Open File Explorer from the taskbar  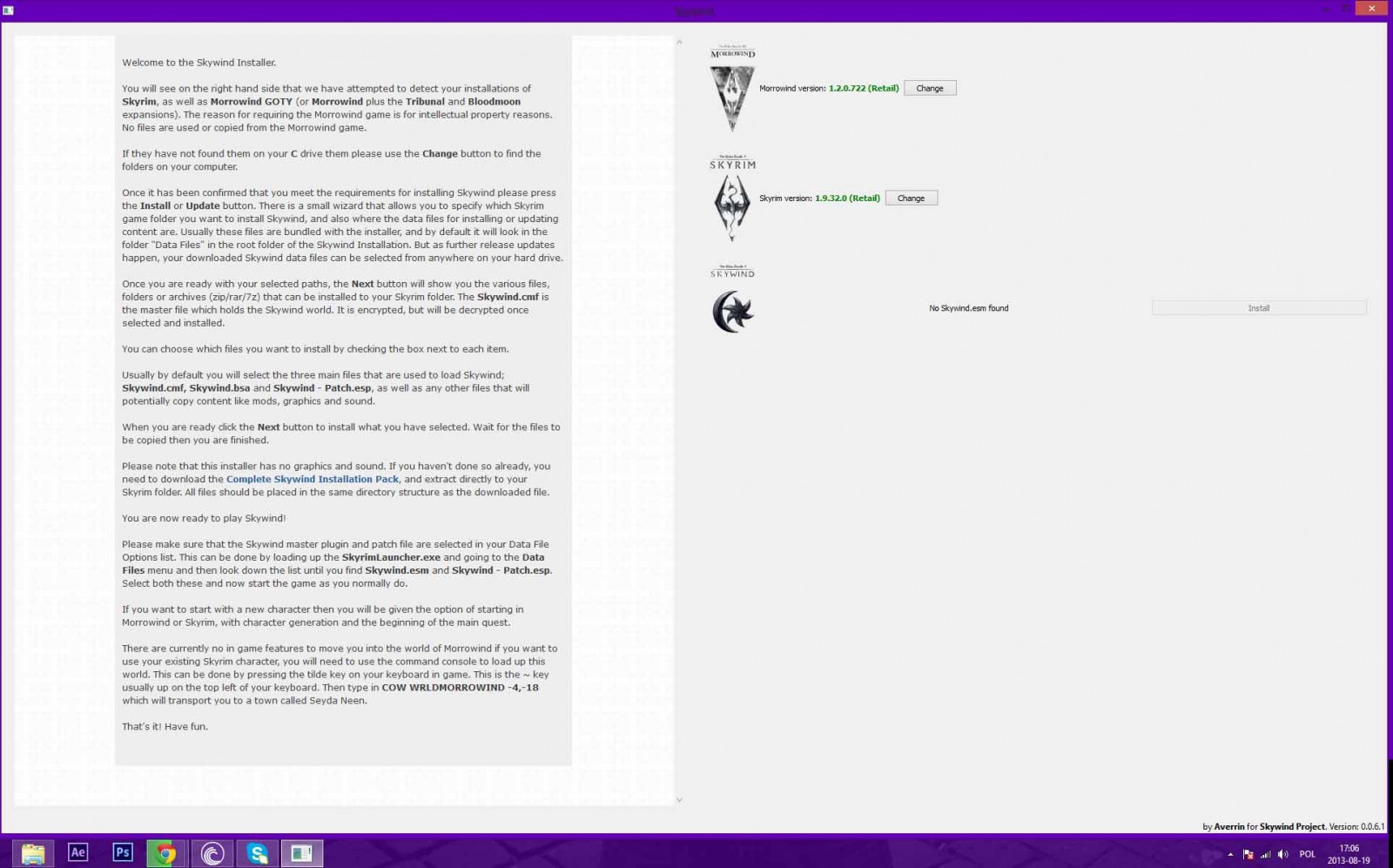[33, 853]
